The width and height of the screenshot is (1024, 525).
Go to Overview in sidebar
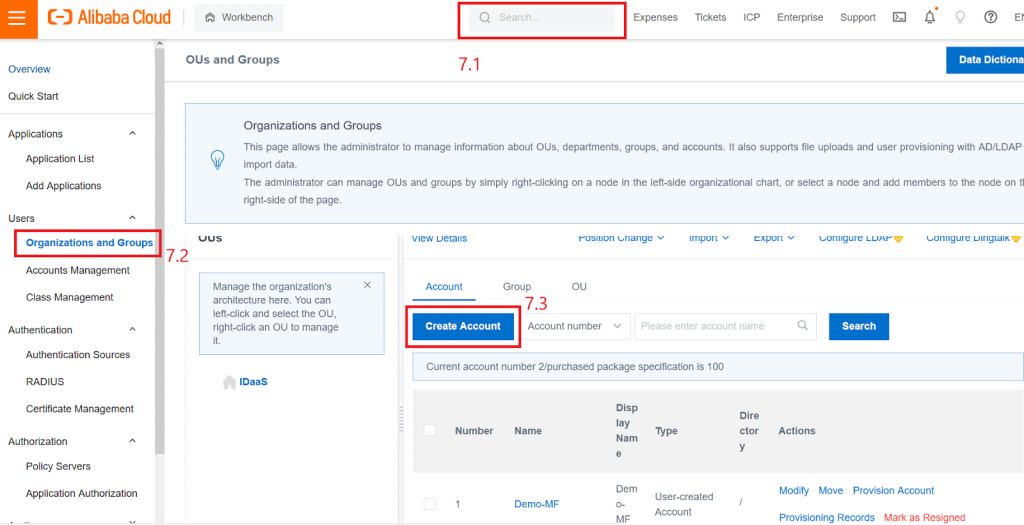point(29,69)
